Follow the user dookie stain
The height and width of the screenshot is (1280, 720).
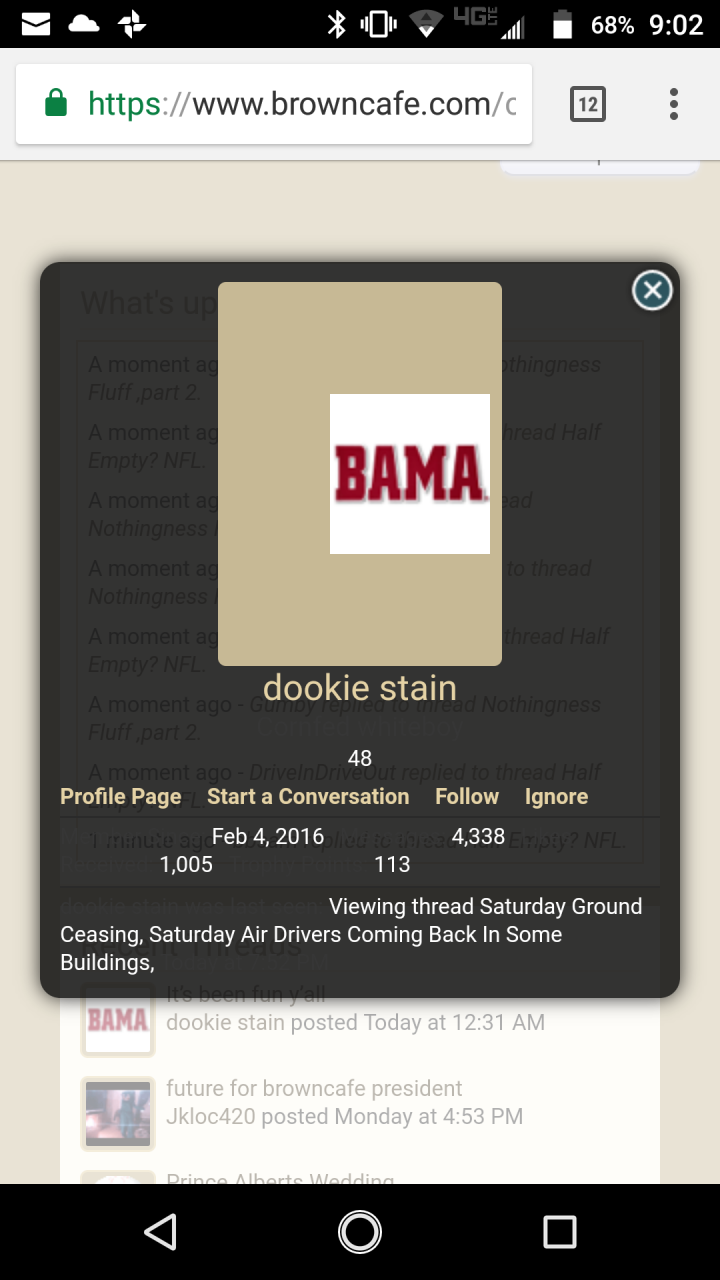coord(467,797)
